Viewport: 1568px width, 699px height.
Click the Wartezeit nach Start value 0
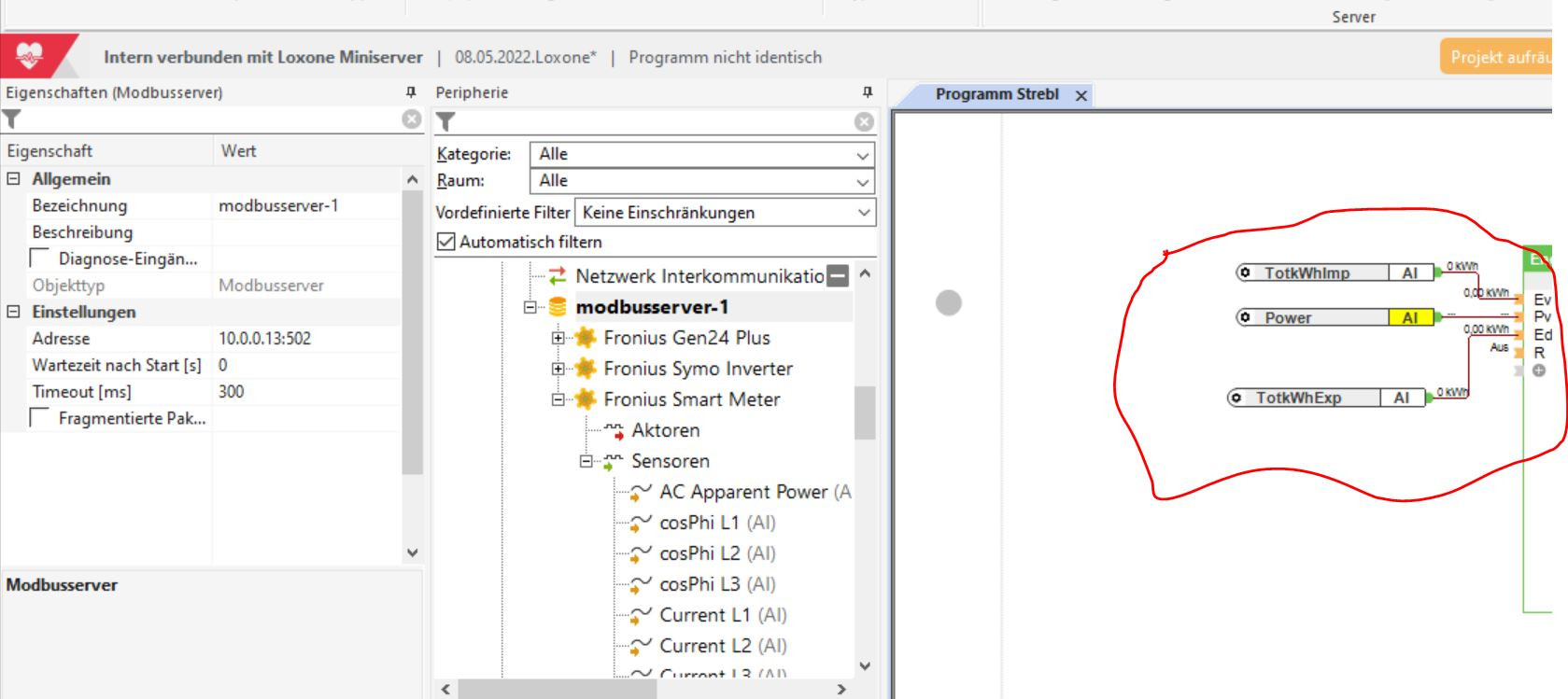223,365
